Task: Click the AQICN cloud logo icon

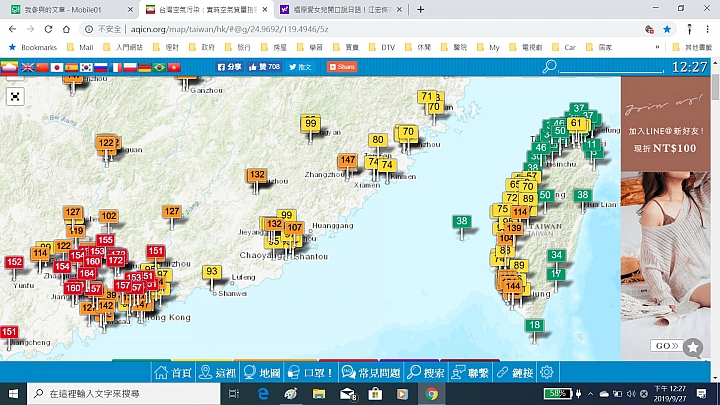Action: coord(9,67)
